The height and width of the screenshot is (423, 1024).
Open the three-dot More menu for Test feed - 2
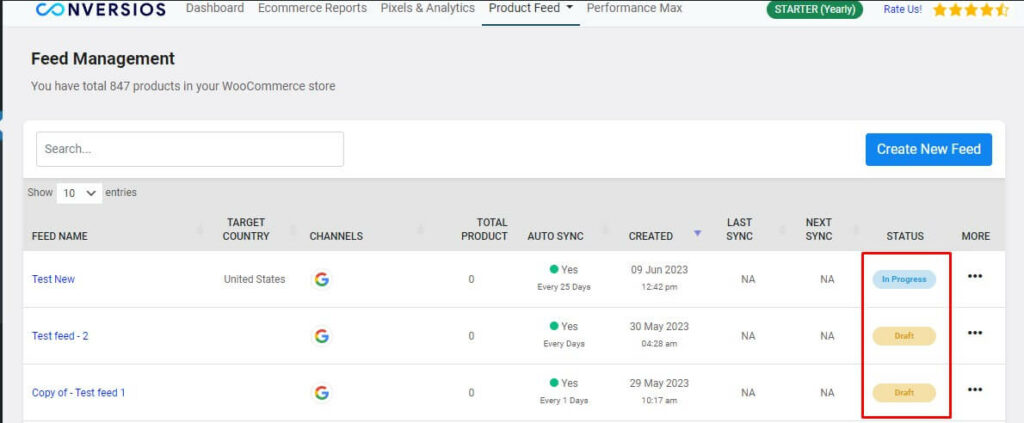click(975, 333)
